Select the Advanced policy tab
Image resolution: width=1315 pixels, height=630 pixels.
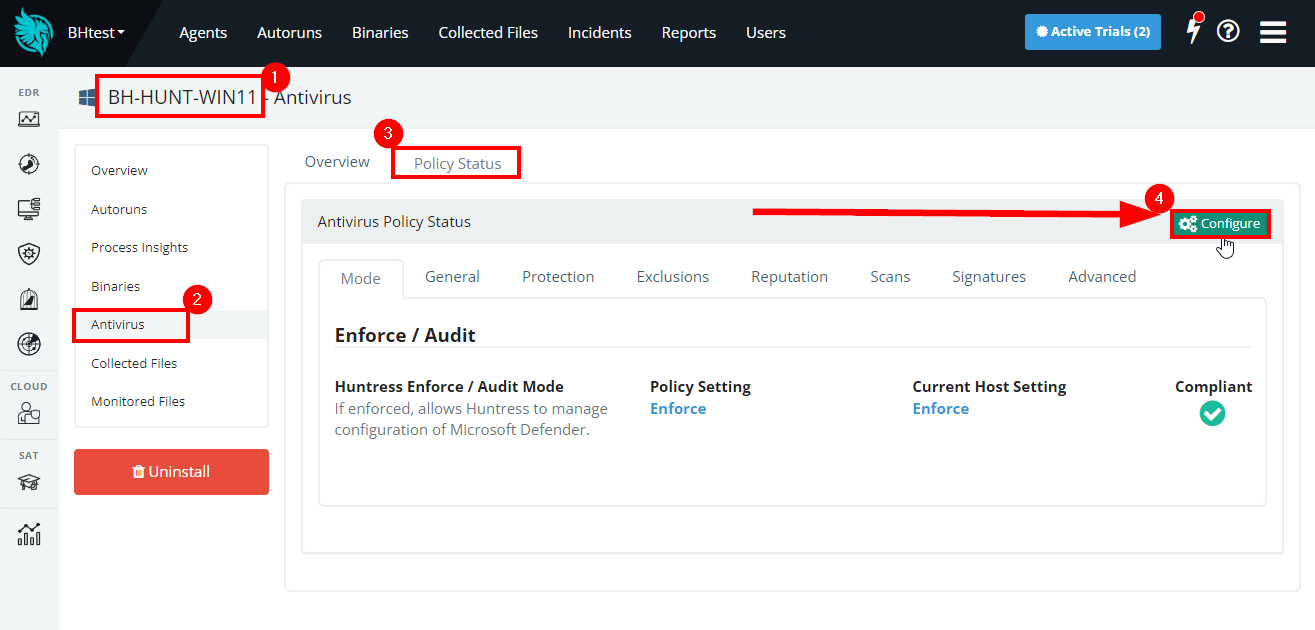pos(1102,277)
